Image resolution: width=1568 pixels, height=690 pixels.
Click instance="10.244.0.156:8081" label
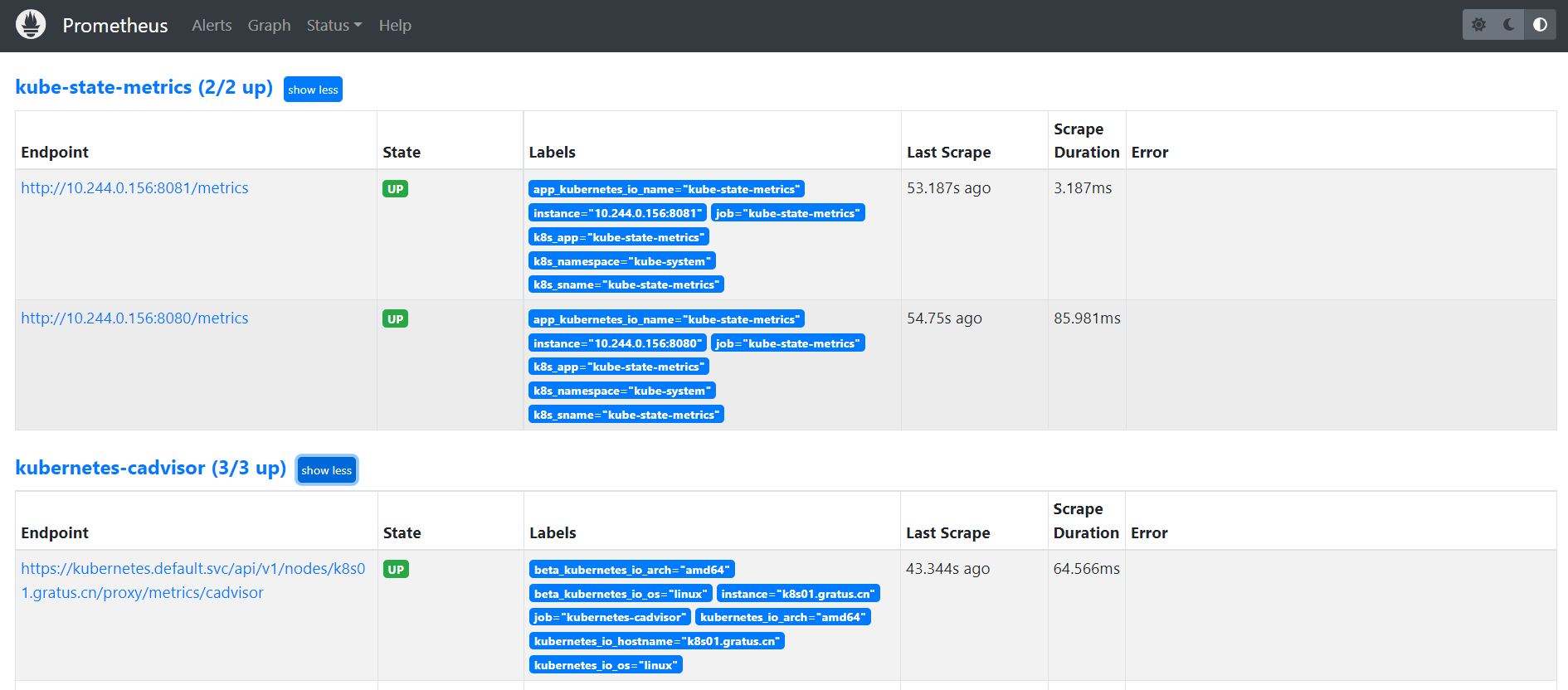(617, 213)
